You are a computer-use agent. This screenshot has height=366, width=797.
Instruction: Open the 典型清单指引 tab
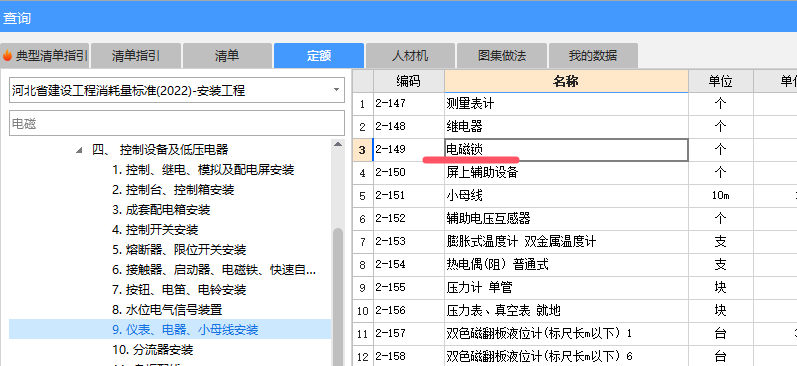click(x=45, y=55)
